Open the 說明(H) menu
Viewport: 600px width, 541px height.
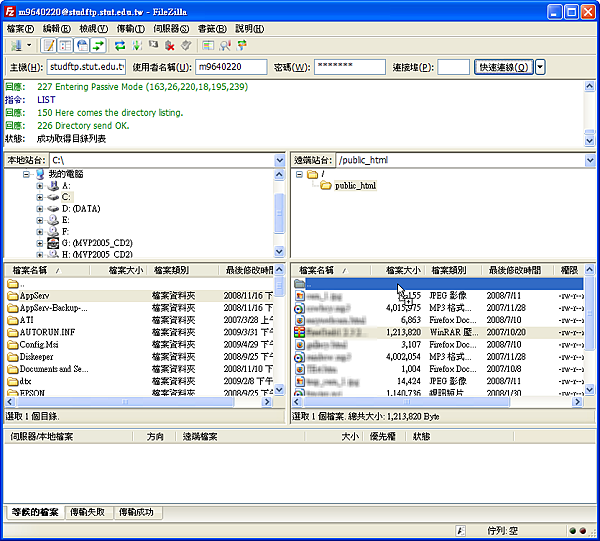[x=249, y=29]
